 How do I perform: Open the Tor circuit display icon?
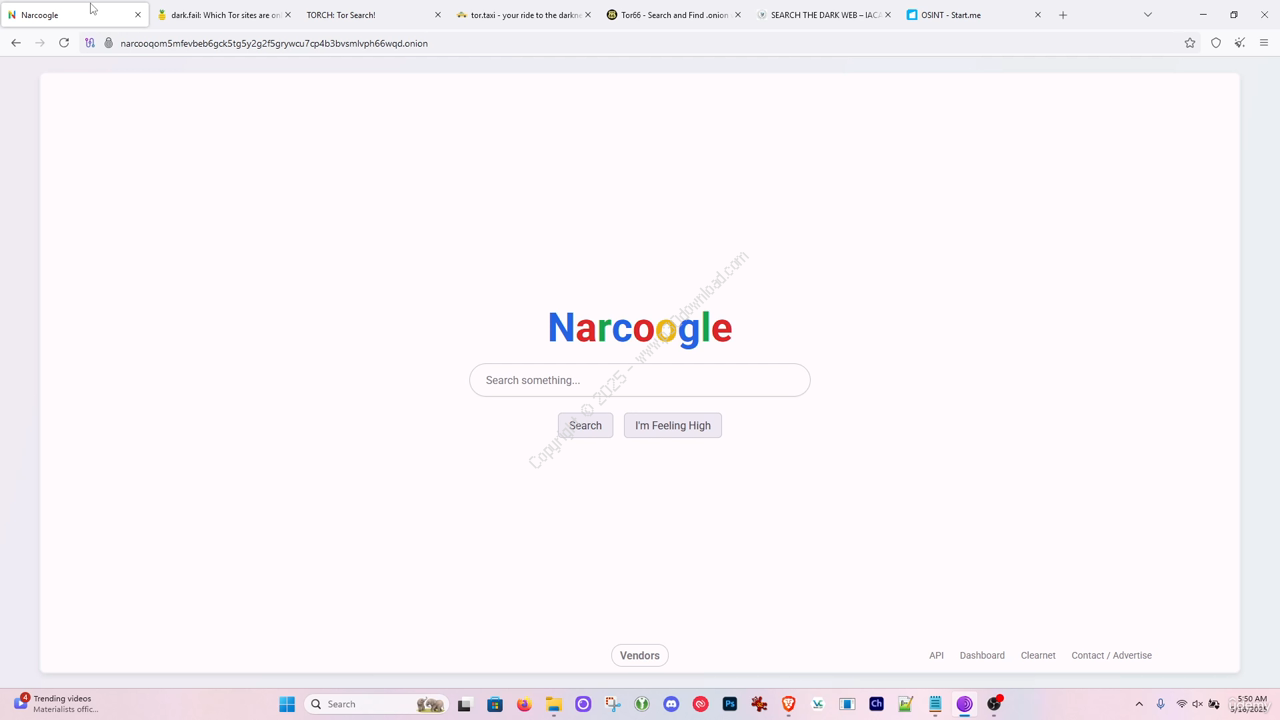coord(90,43)
